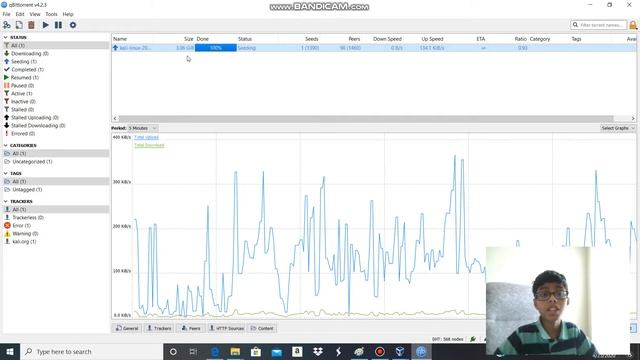This screenshot has width=640, height=360.
Task: Switch to the General tab
Action: tap(127, 328)
